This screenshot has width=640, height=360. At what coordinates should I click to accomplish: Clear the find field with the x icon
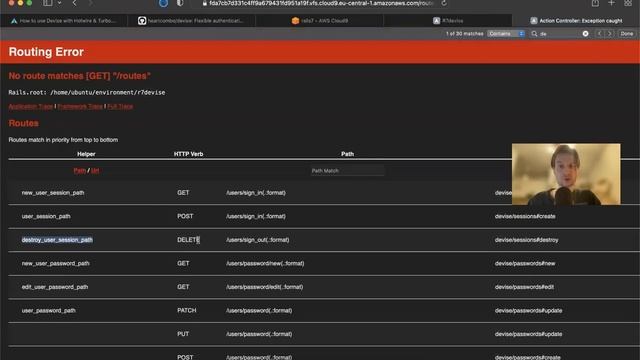[585, 33]
